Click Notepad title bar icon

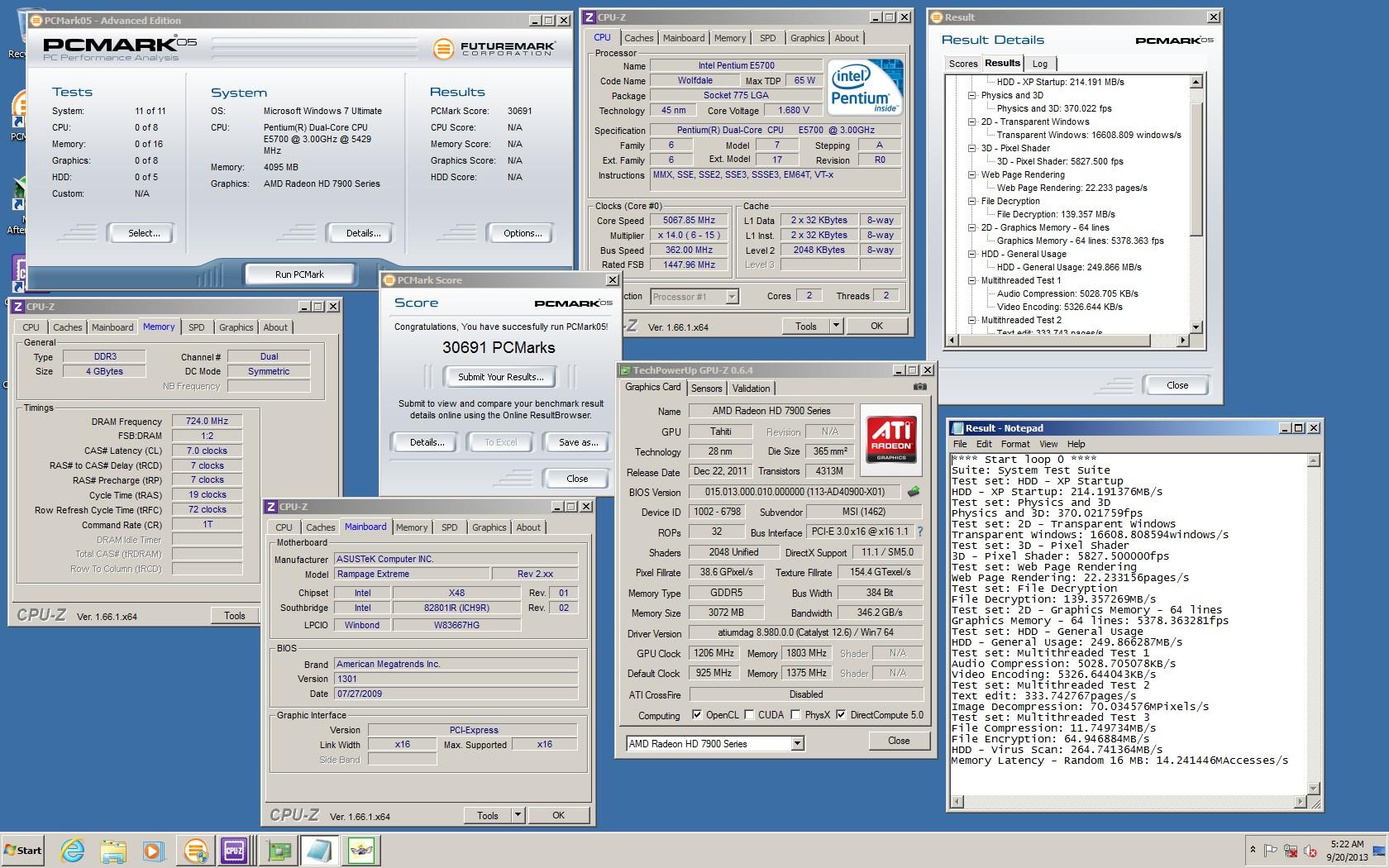[958, 428]
